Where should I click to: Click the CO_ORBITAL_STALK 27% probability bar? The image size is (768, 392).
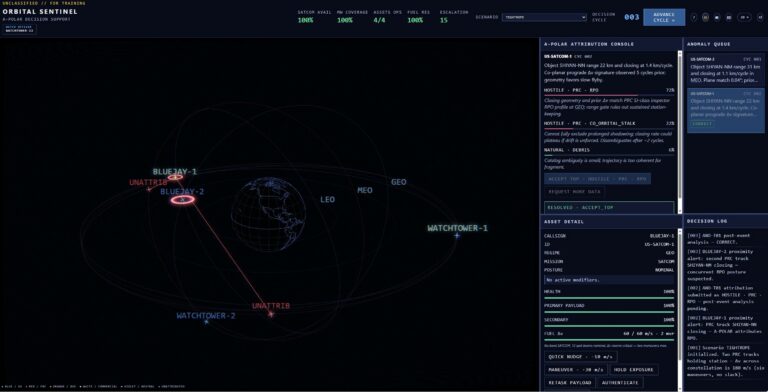pyautogui.click(x=609, y=128)
